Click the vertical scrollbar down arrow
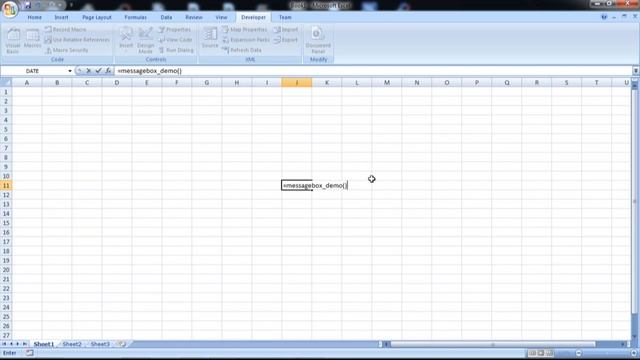The image size is (640, 360). [x=635, y=337]
